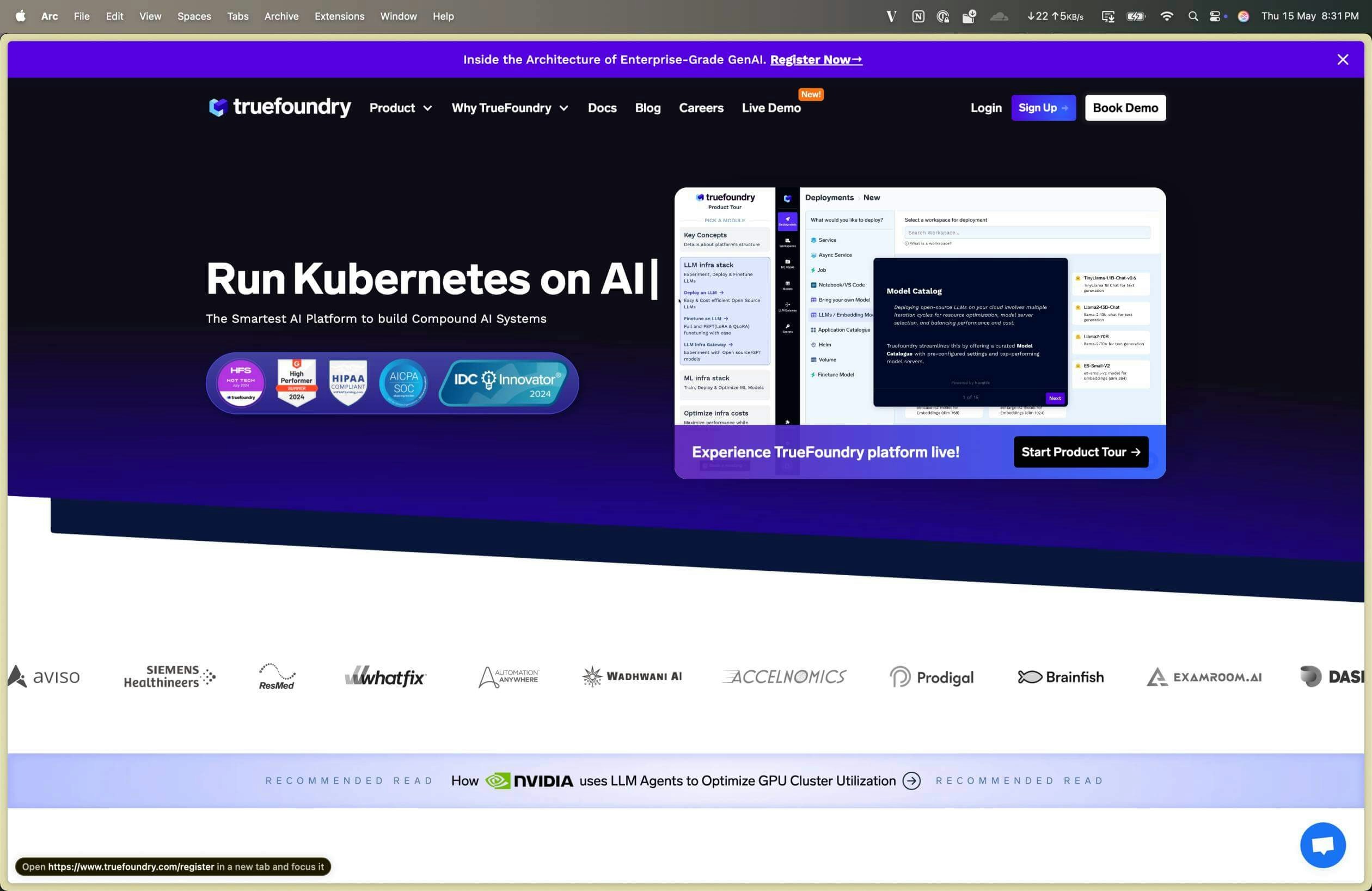Click the Start Product Tour button

pos(1081,452)
